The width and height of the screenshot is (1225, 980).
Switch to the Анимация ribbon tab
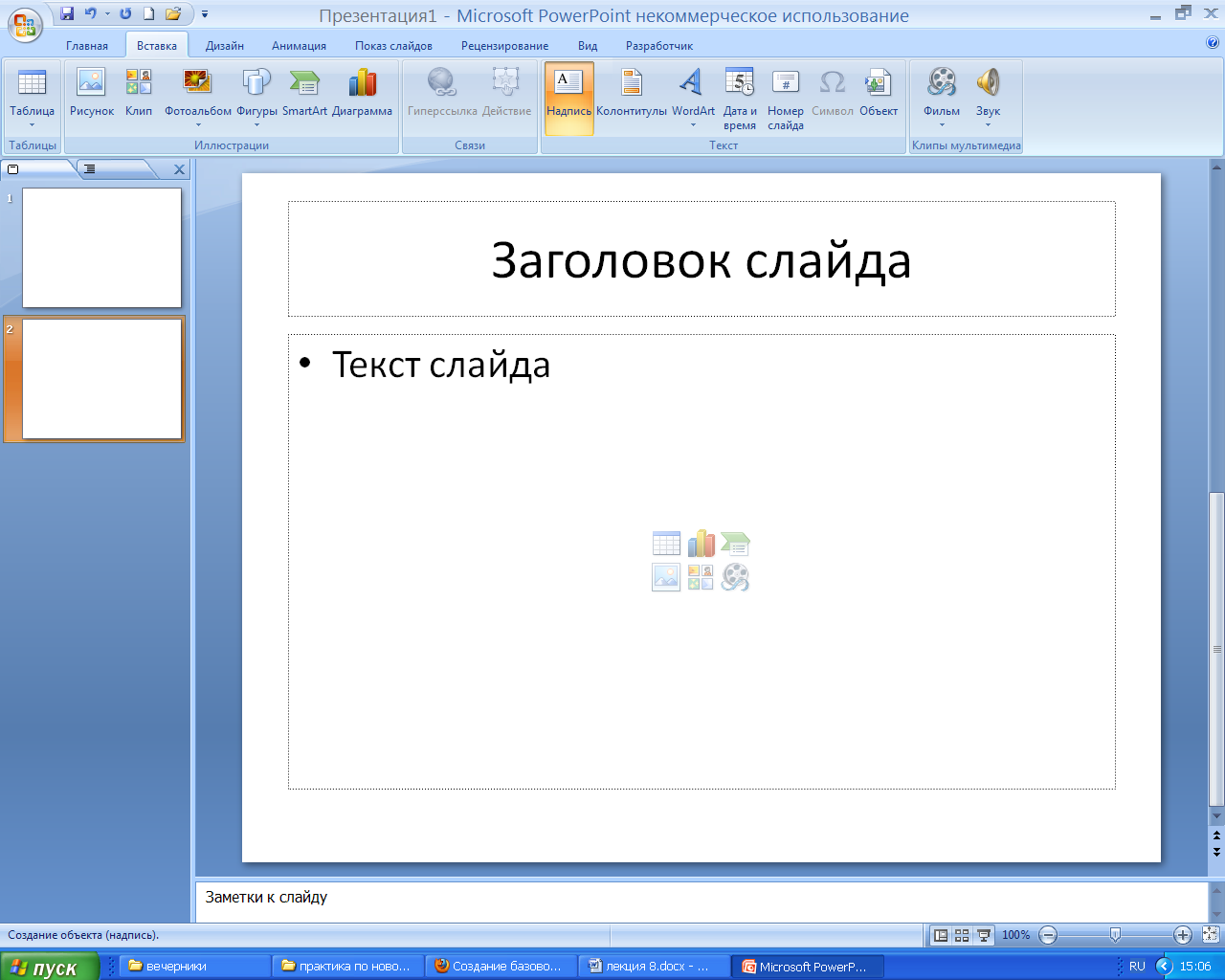[299, 45]
